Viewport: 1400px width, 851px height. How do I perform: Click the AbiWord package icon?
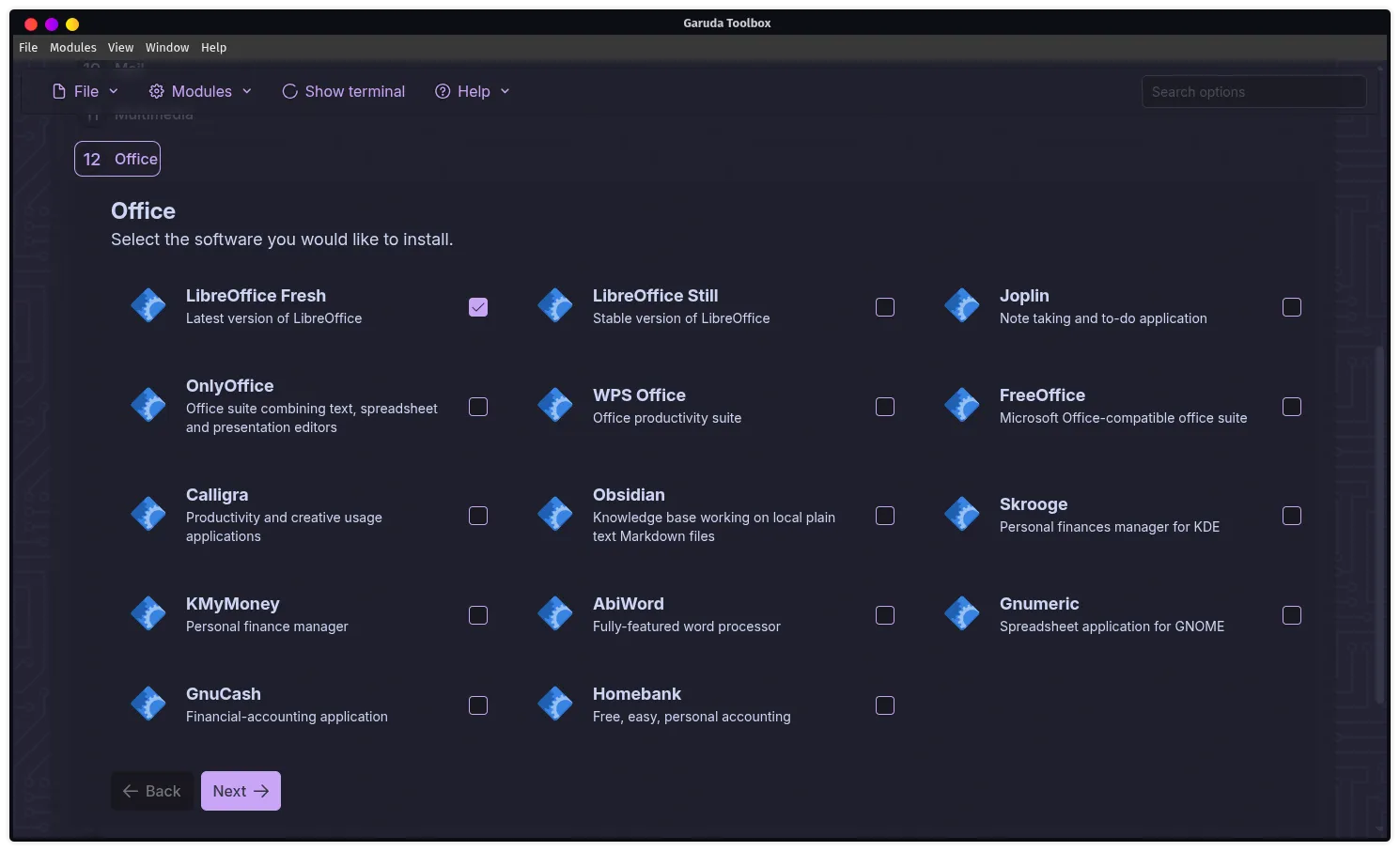pyautogui.click(x=555, y=613)
